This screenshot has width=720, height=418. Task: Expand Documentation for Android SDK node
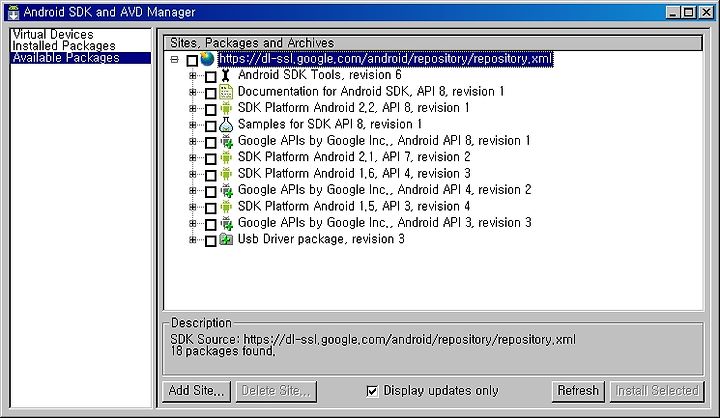click(x=193, y=92)
